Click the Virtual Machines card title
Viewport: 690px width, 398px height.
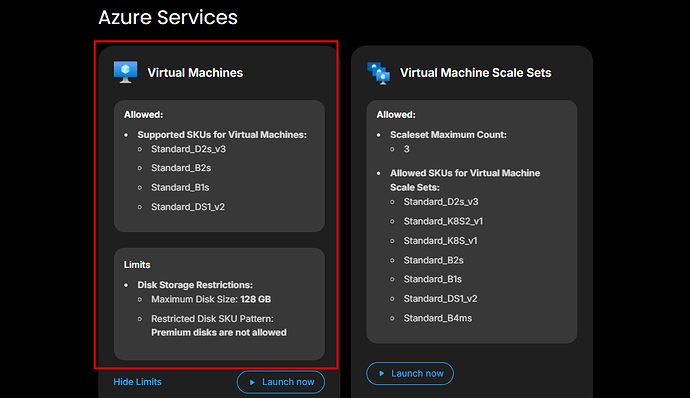[195, 73]
